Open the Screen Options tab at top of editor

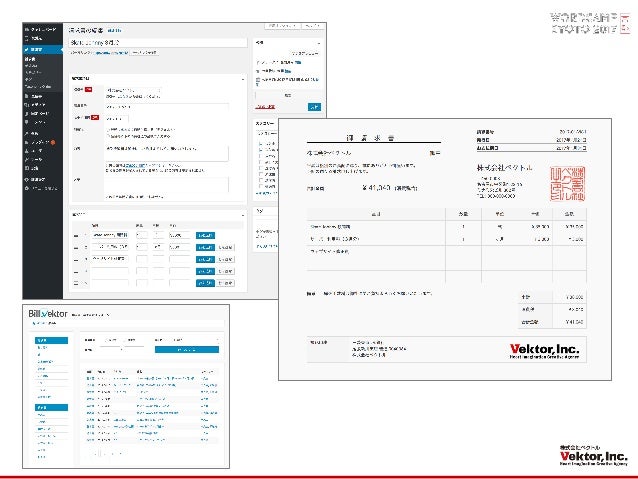click(x=282, y=26)
